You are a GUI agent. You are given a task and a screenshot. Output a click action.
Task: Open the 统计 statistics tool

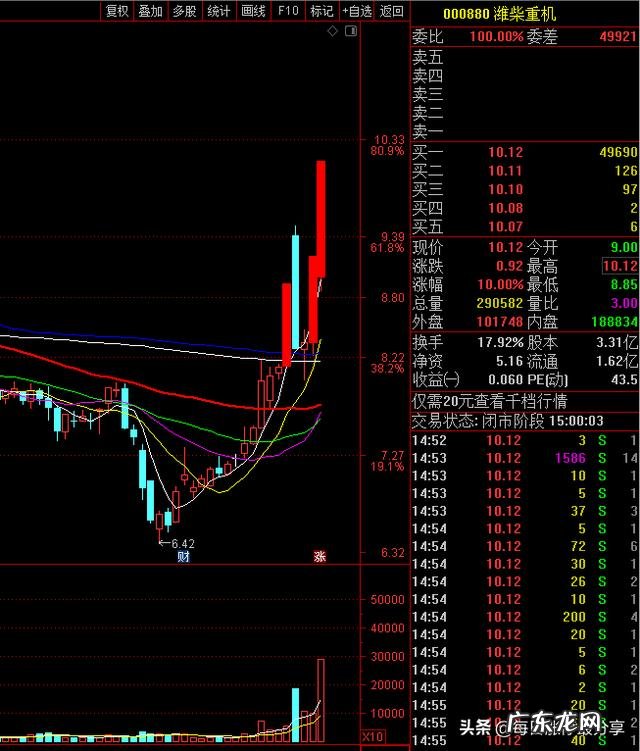point(219,11)
